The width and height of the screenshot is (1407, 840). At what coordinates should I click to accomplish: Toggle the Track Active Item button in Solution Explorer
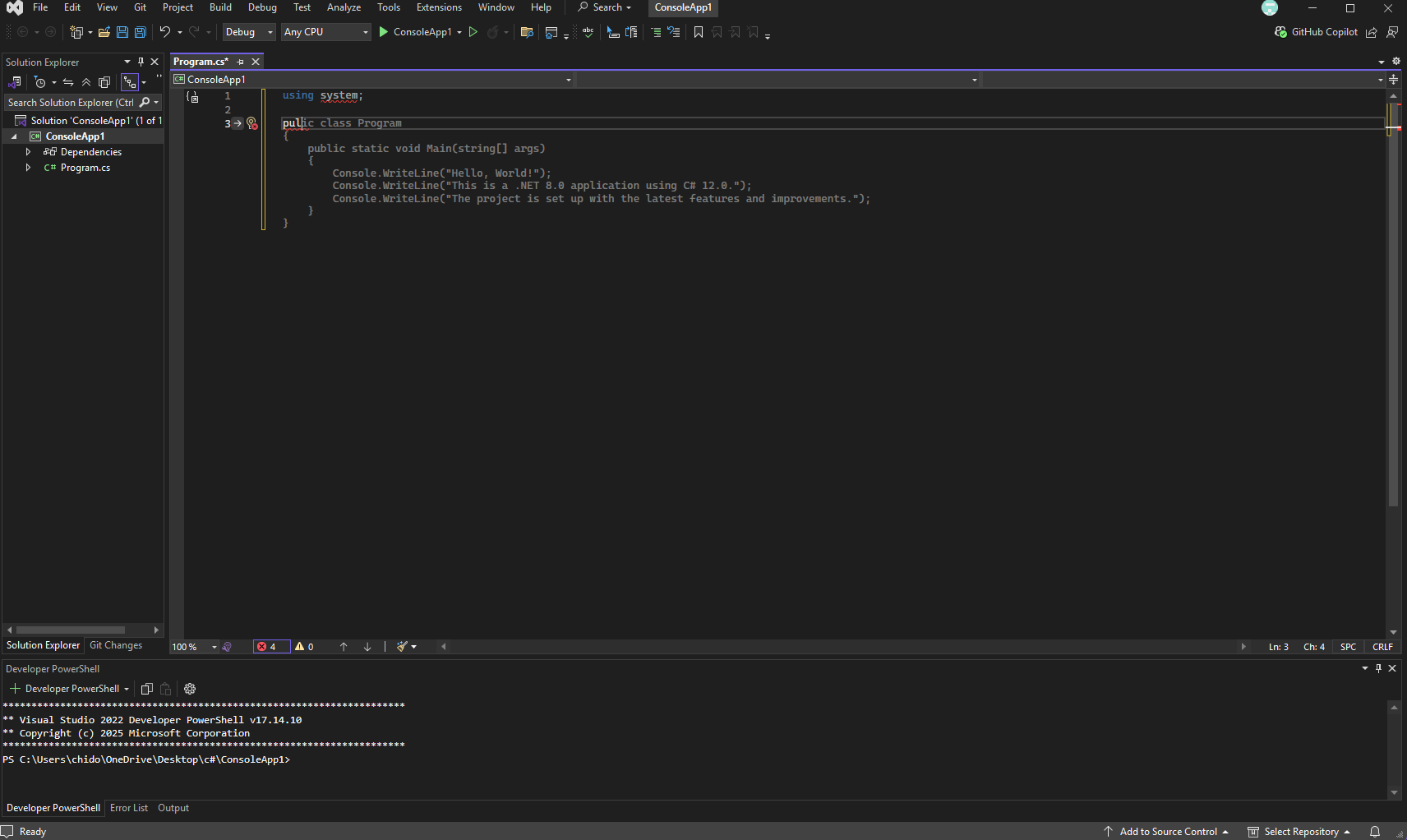coord(130,82)
